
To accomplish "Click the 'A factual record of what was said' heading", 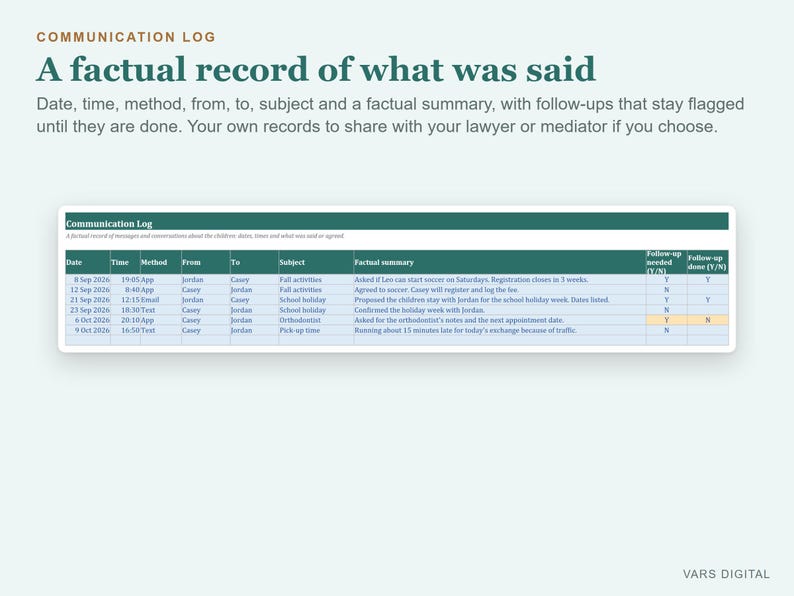I will click(316, 69).
